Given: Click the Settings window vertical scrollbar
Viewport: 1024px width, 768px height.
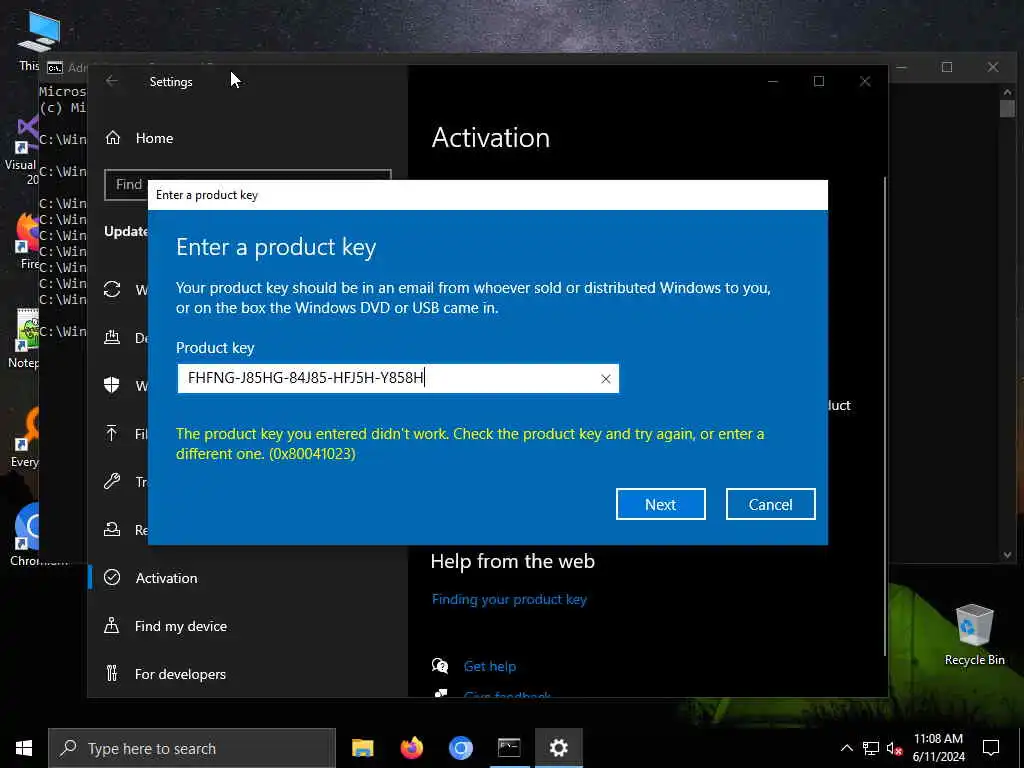Looking at the screenshot, I should click(x=885, y=415).
